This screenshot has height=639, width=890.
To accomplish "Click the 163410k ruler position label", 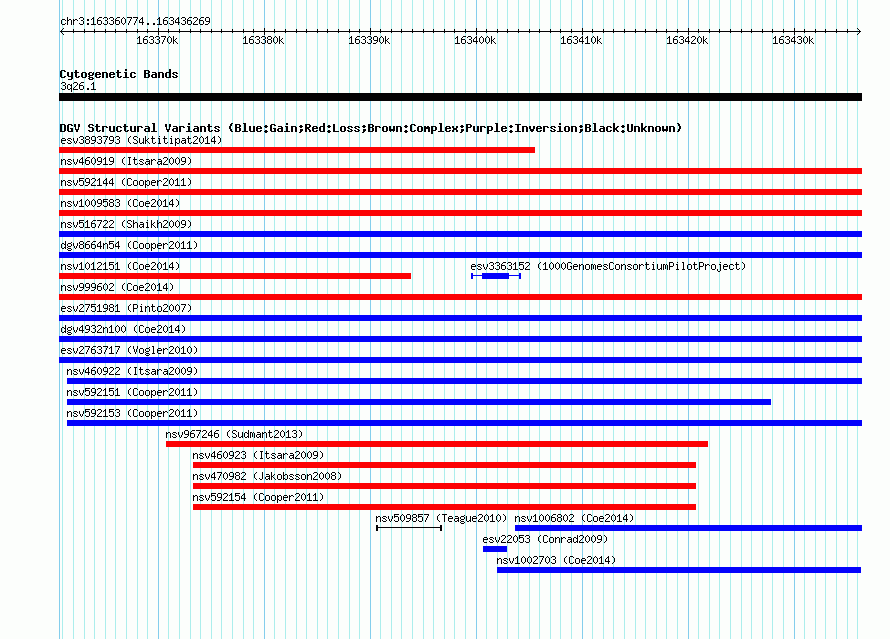I will pyautogui.click(x=581, y=40).
